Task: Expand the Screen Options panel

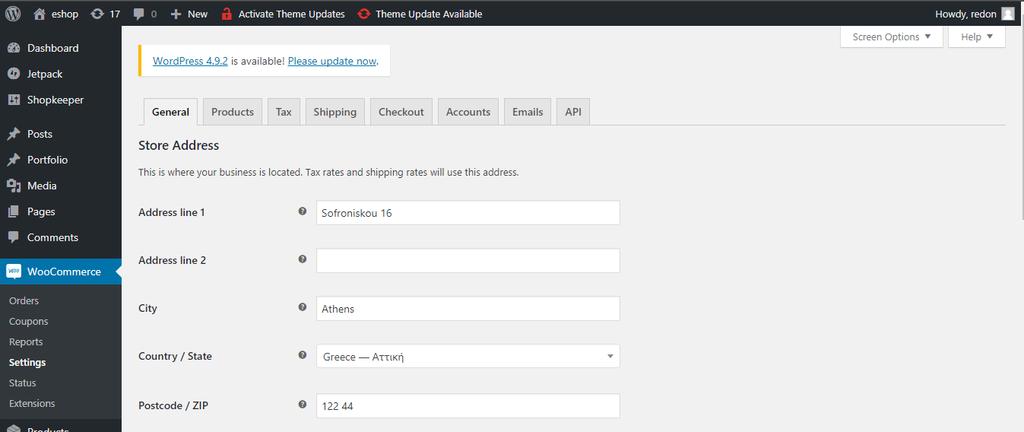Action: coord(891,37)
